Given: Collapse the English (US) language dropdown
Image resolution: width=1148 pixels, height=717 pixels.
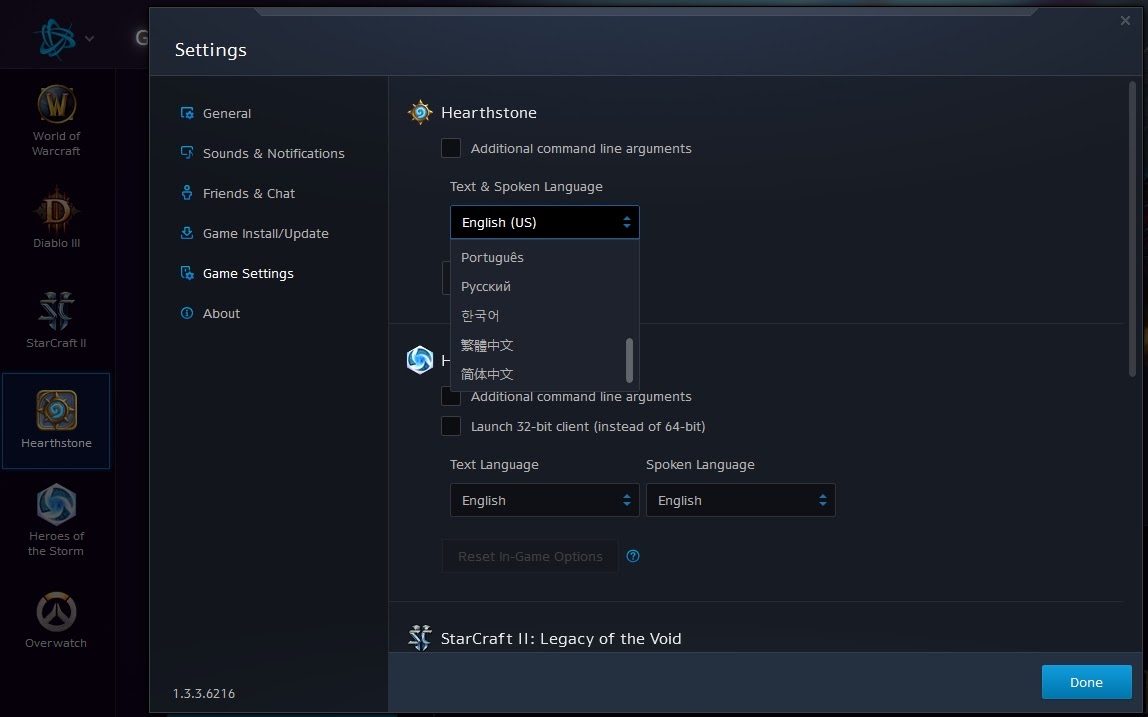Looking at the screenshot, I should point(545,222).
